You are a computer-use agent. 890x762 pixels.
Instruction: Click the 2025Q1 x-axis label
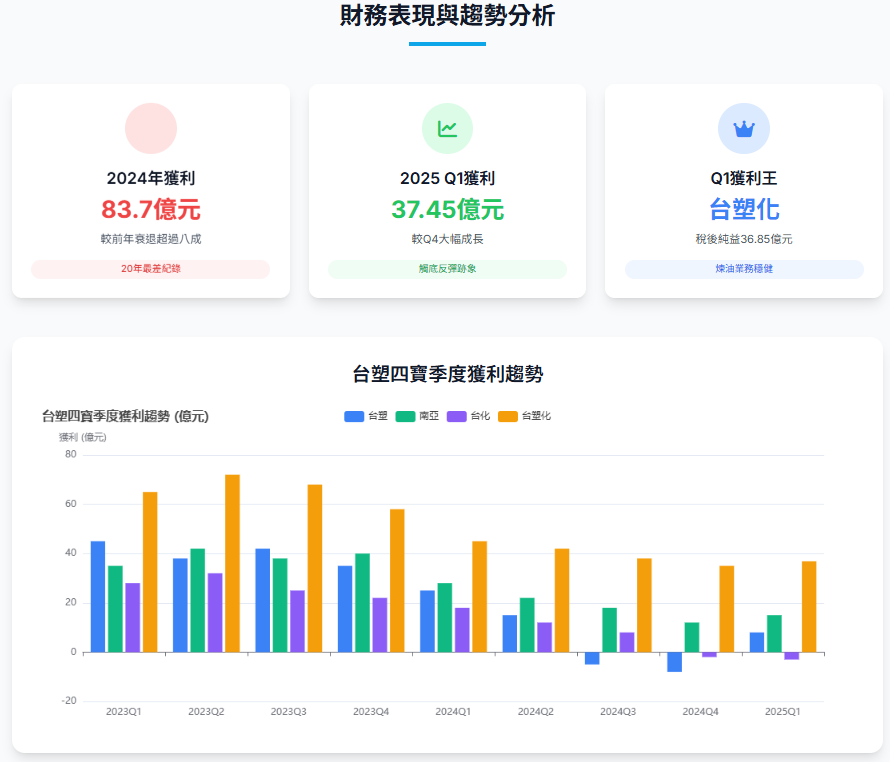click(783, 712)
